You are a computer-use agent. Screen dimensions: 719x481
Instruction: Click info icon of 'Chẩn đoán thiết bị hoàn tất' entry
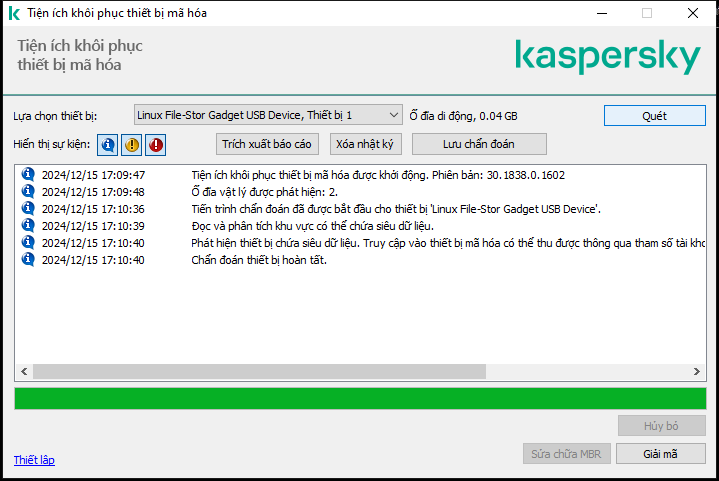28,259
